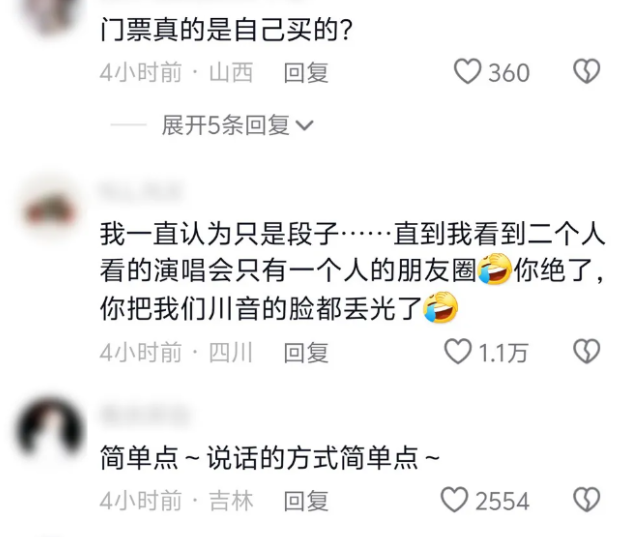
Task: Dislike the 吉林 comment via broken heart
Action: coord(587,499)
